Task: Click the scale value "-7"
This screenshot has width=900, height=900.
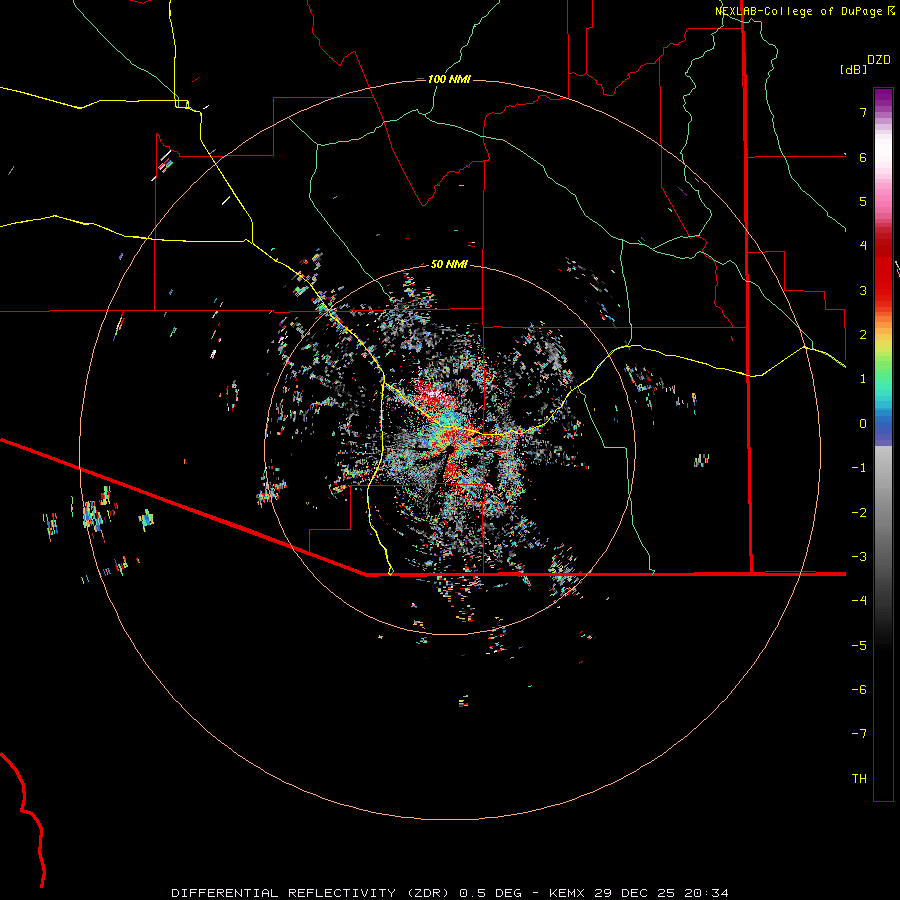Action: click(x=859, y=734)
